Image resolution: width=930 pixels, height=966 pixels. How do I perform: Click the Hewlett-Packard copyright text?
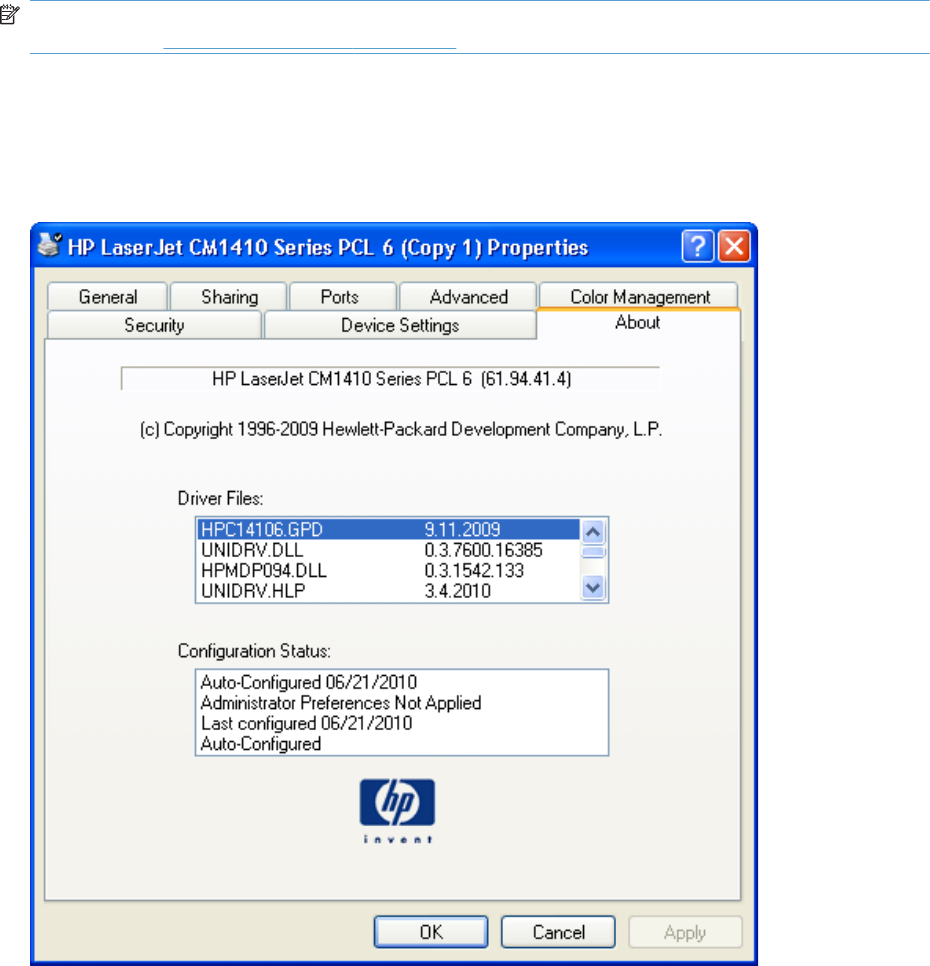coord(400,429)
